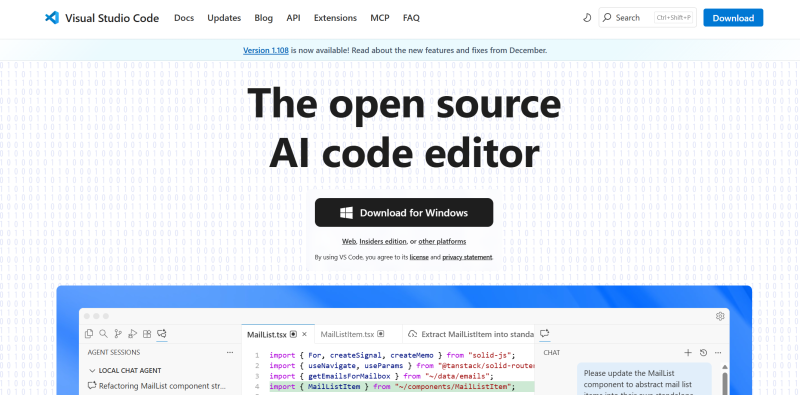800x395 pixels.
Task: Click Visual Studio Code title text
Action: coord(112,18)
